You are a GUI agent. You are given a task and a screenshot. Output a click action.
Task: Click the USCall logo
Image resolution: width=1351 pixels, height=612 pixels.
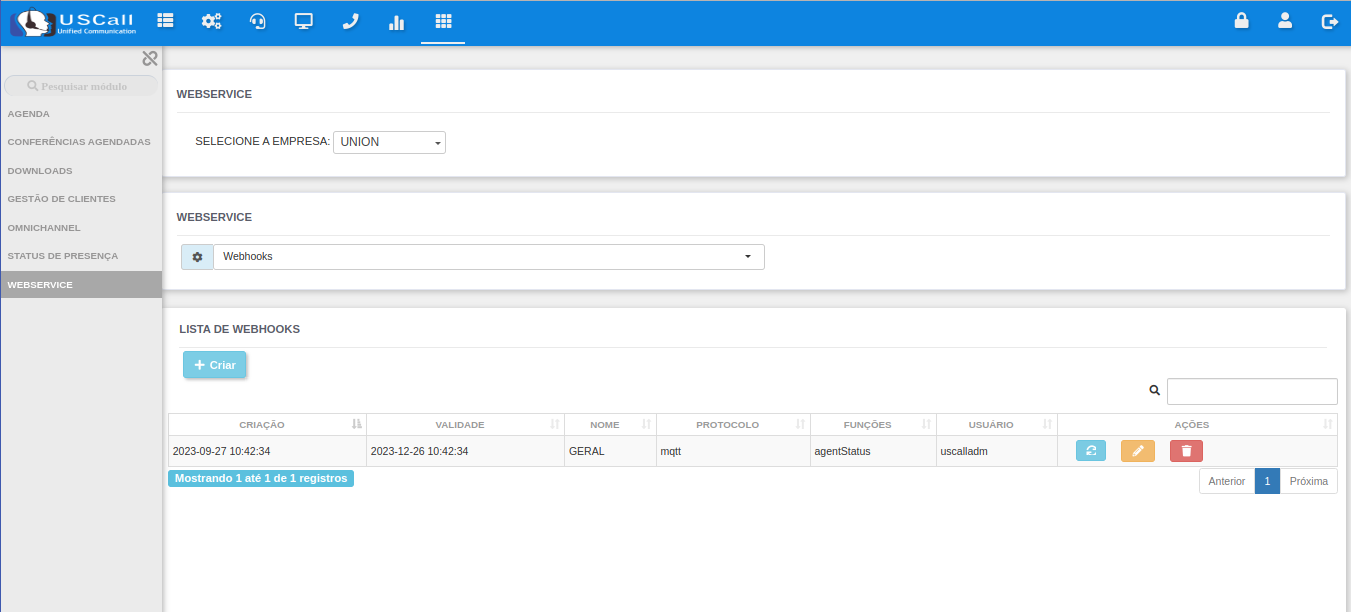click(x=72, y=22)
